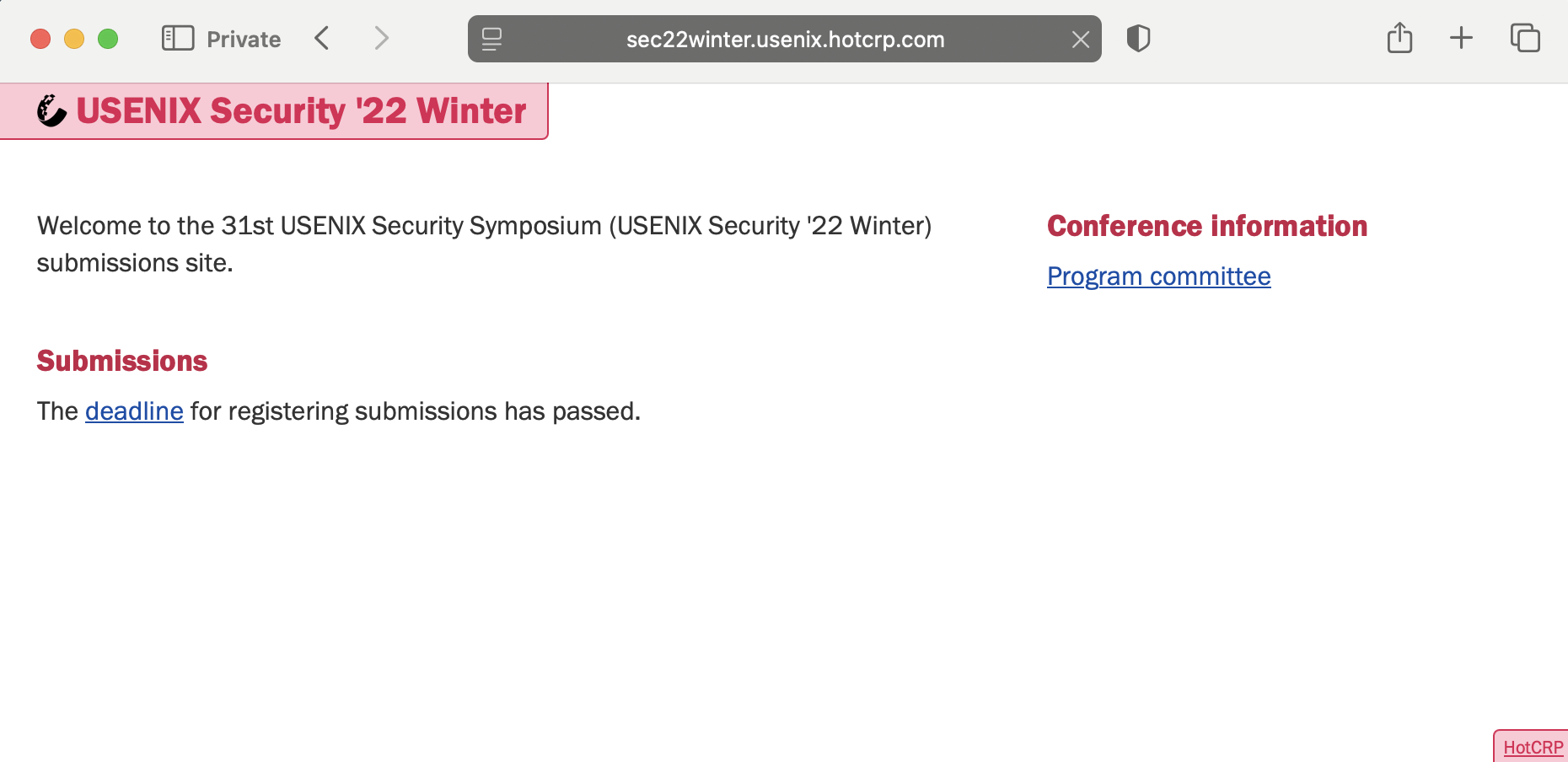Click the Private label in the toolbar
This screenshot has height=762, width=1568.
click(x=244, y=38)
